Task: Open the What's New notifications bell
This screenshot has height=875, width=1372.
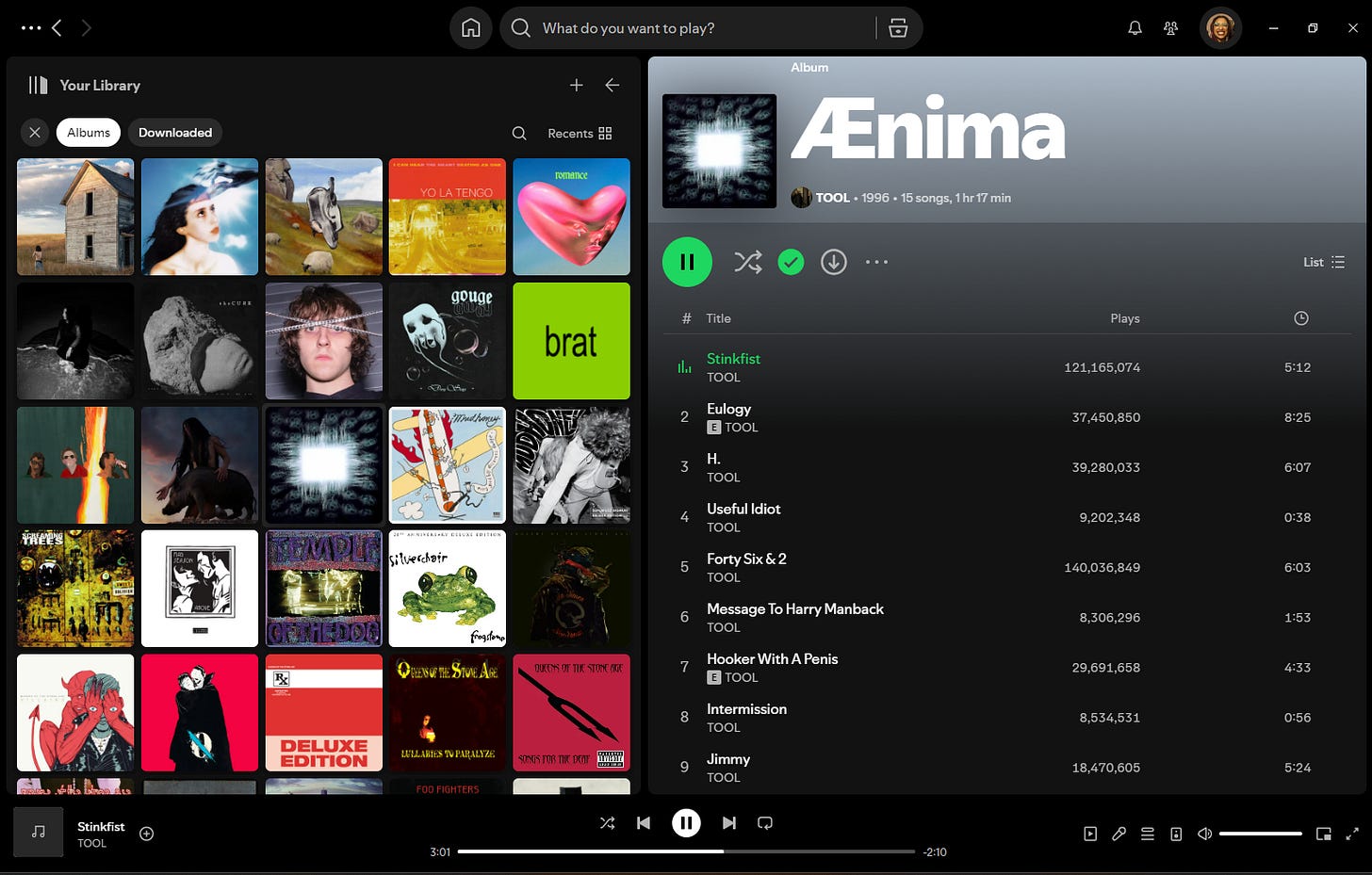Action: (x=1135, y=28)
